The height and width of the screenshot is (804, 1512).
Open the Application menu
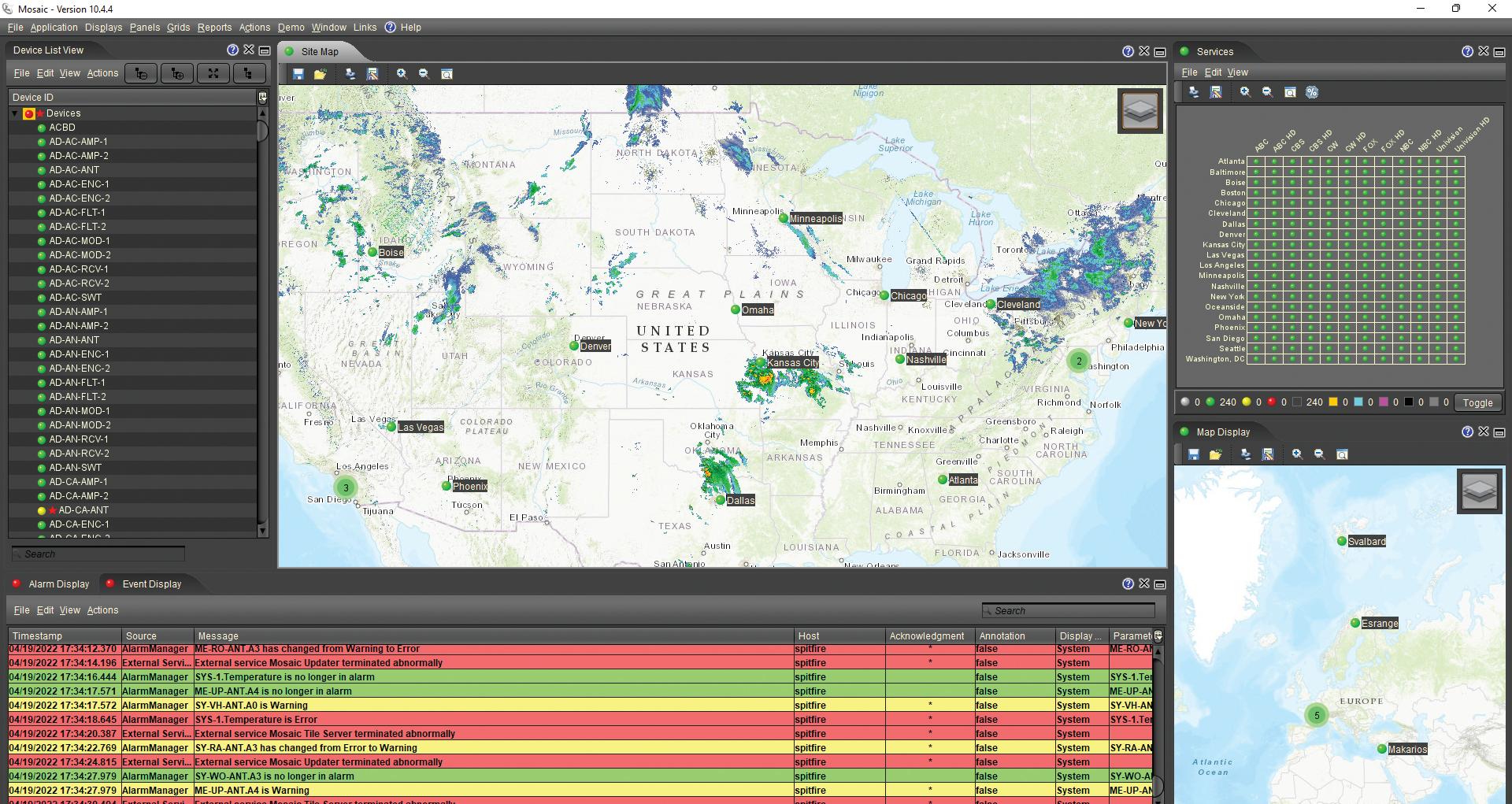pos(54,28)
